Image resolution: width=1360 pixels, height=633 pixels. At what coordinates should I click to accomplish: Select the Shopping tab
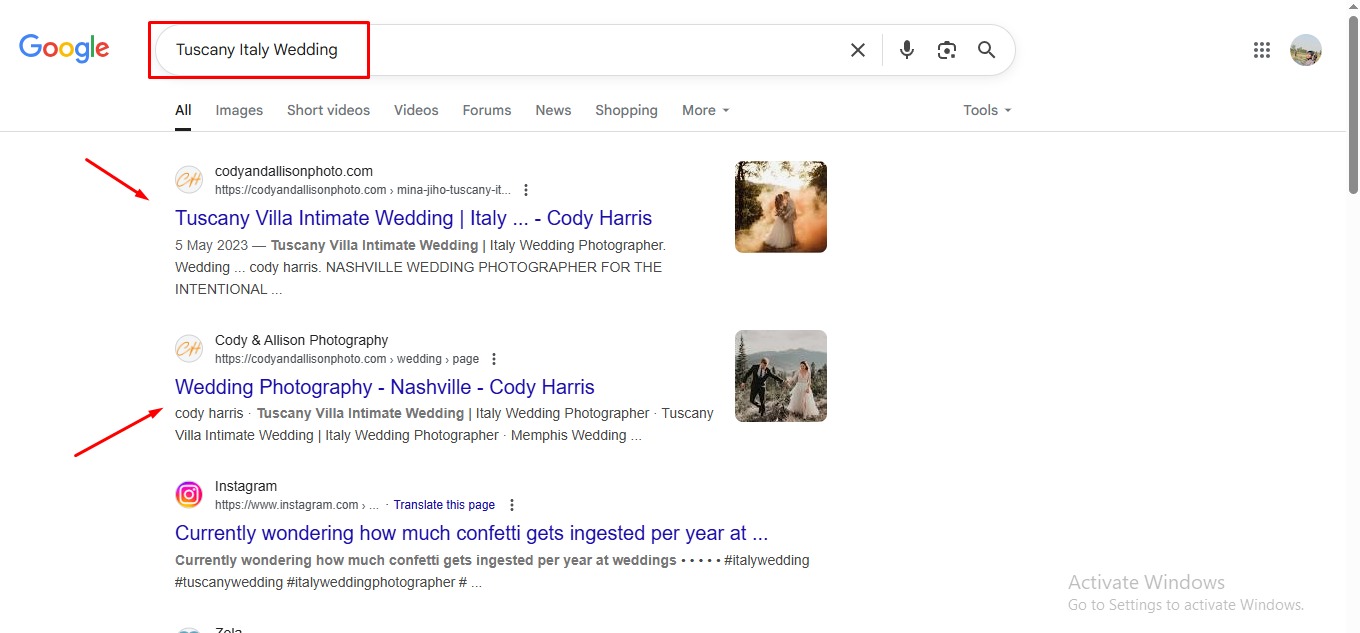(626, 110)
